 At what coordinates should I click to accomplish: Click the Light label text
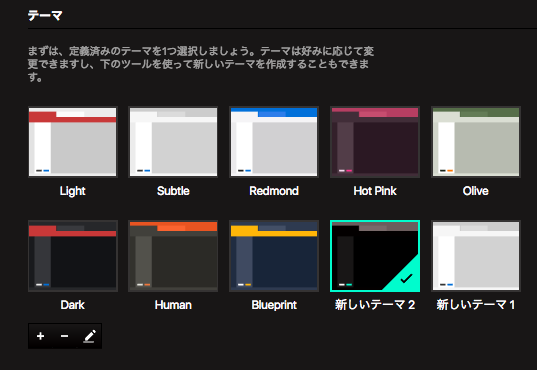[73, 191]
